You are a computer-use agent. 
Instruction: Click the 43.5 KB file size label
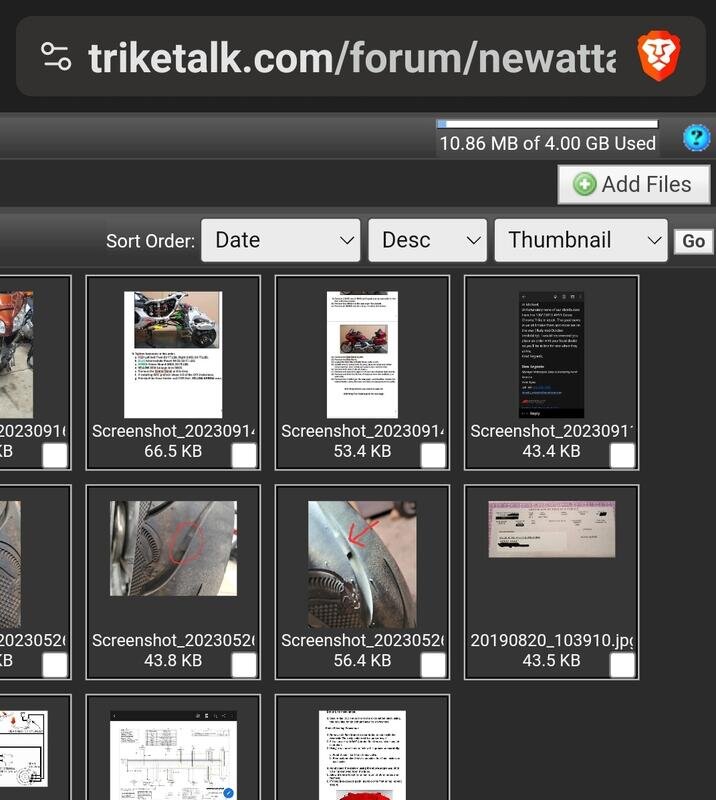551,660
